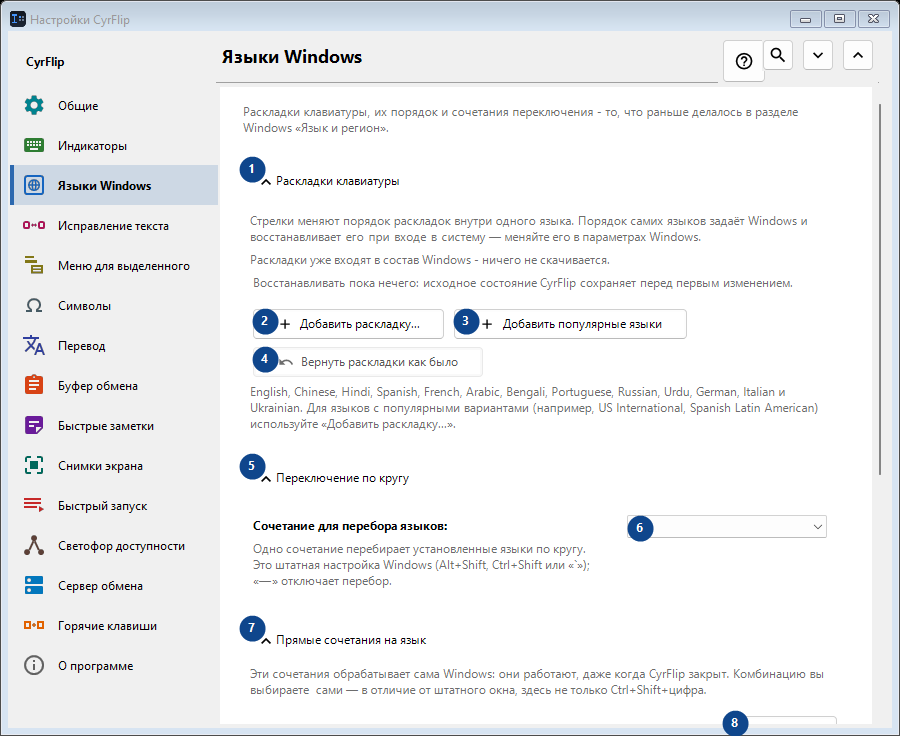Click Вернуть раскладки как было button
The height and width of the screenshot is (736, 900).
pyautogui.click(x=367, y=362)
